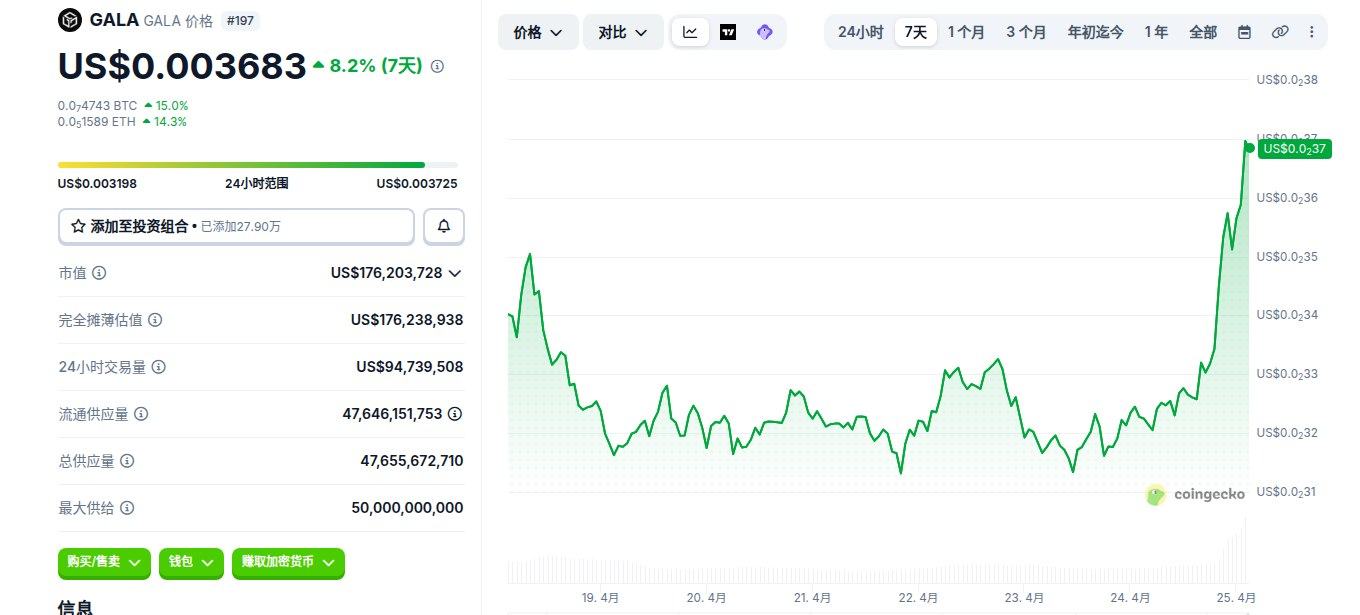Click the info icon next to 总供应量
The width and height of the screenshot is (1360, 615).
click(x=127, y=461)
